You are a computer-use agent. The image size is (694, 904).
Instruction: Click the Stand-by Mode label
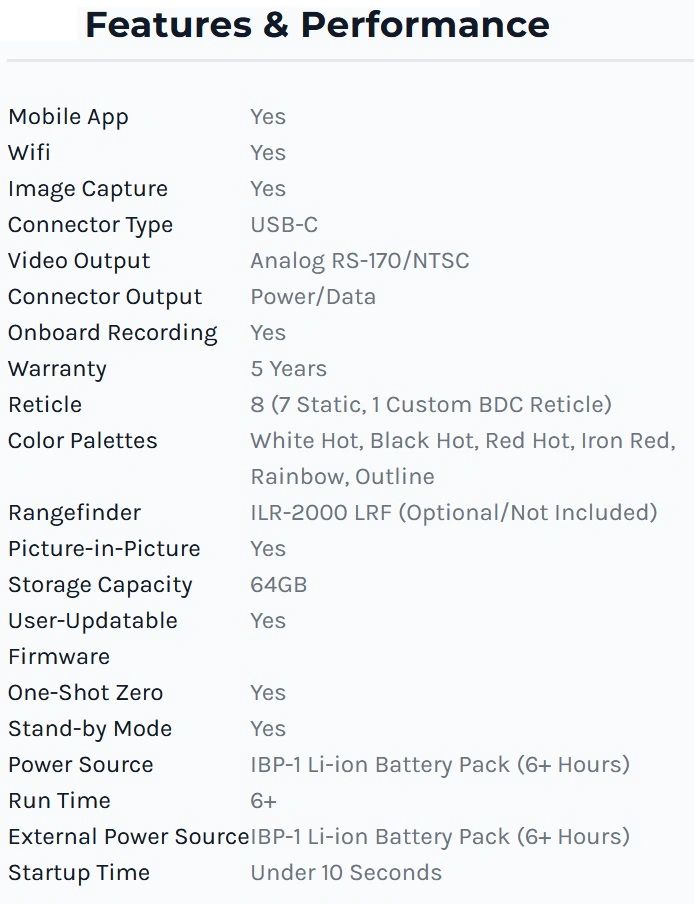pyautogui.click(x=90, y=729)
